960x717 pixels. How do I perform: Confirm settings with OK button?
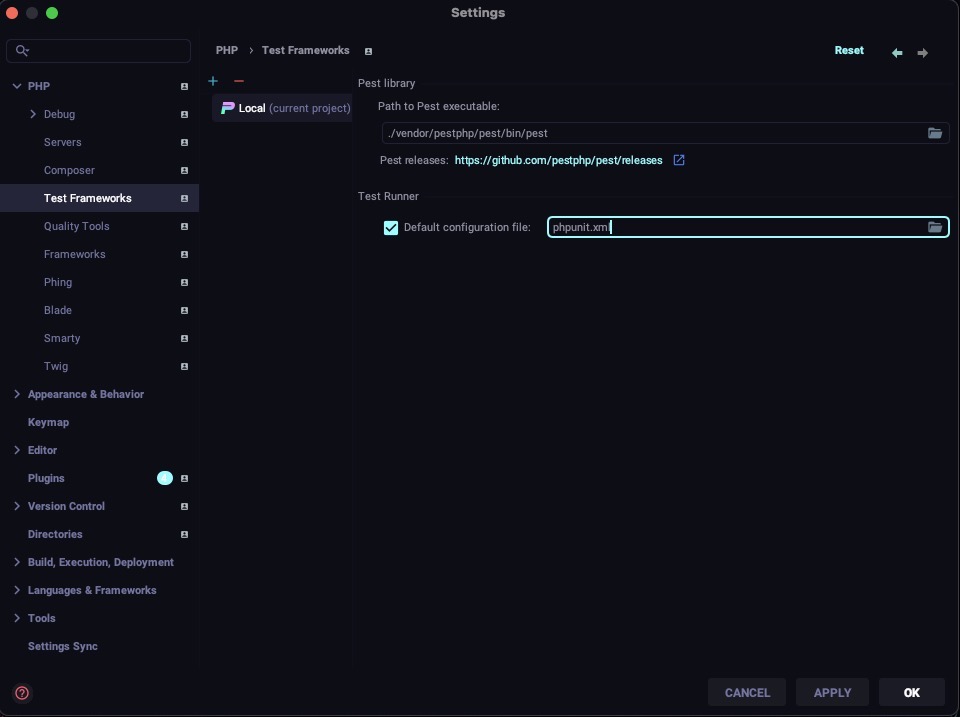pos(912,693)
